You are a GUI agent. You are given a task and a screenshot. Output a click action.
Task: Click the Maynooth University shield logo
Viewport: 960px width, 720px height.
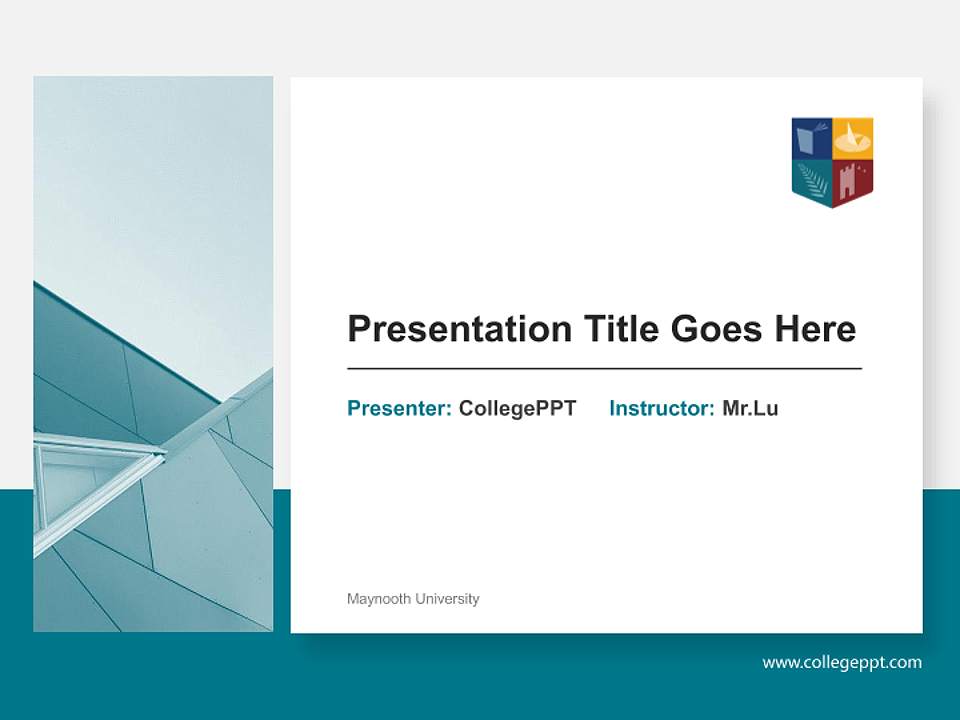(830, 160)
